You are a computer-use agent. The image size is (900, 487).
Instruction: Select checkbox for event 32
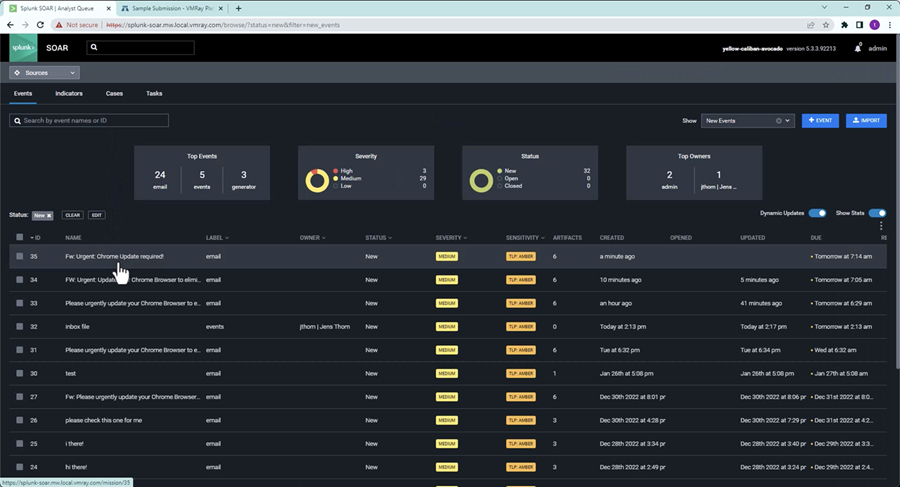[20, 326]
